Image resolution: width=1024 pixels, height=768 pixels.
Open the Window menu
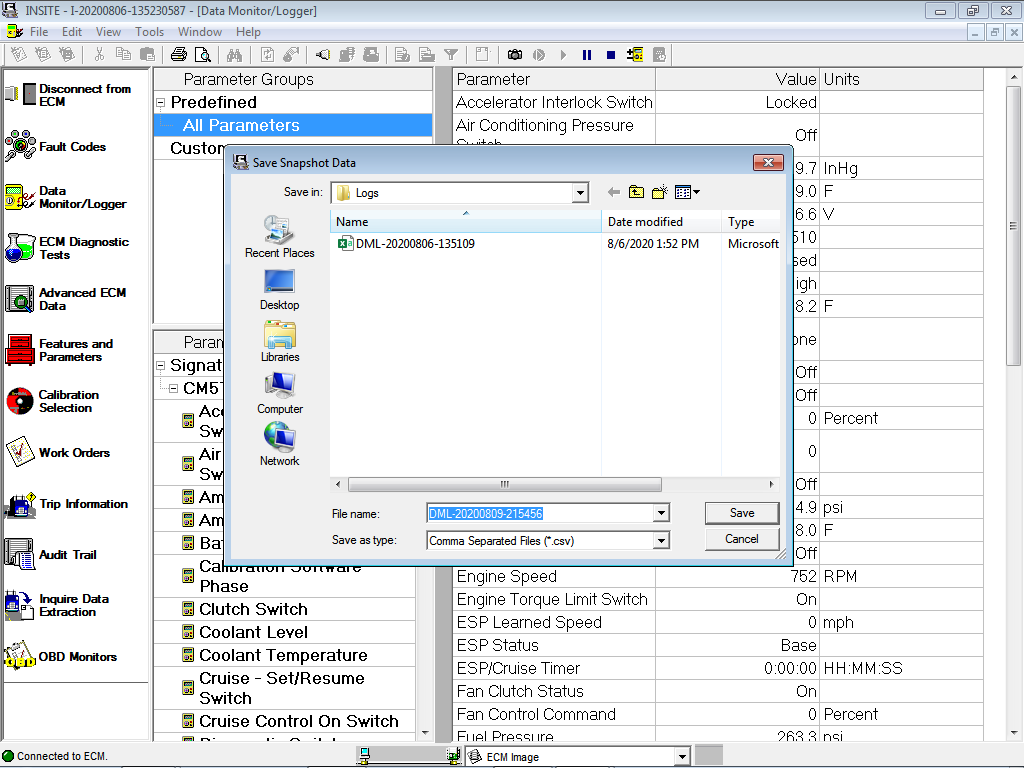[x=200, y=31]
